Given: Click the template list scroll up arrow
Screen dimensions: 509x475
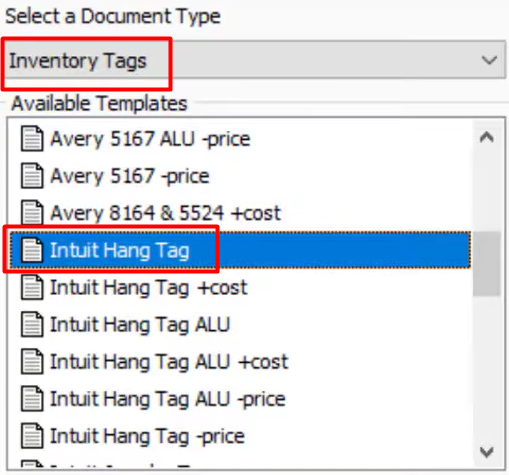Looking at the screenshot, I should tap(487, 137).
